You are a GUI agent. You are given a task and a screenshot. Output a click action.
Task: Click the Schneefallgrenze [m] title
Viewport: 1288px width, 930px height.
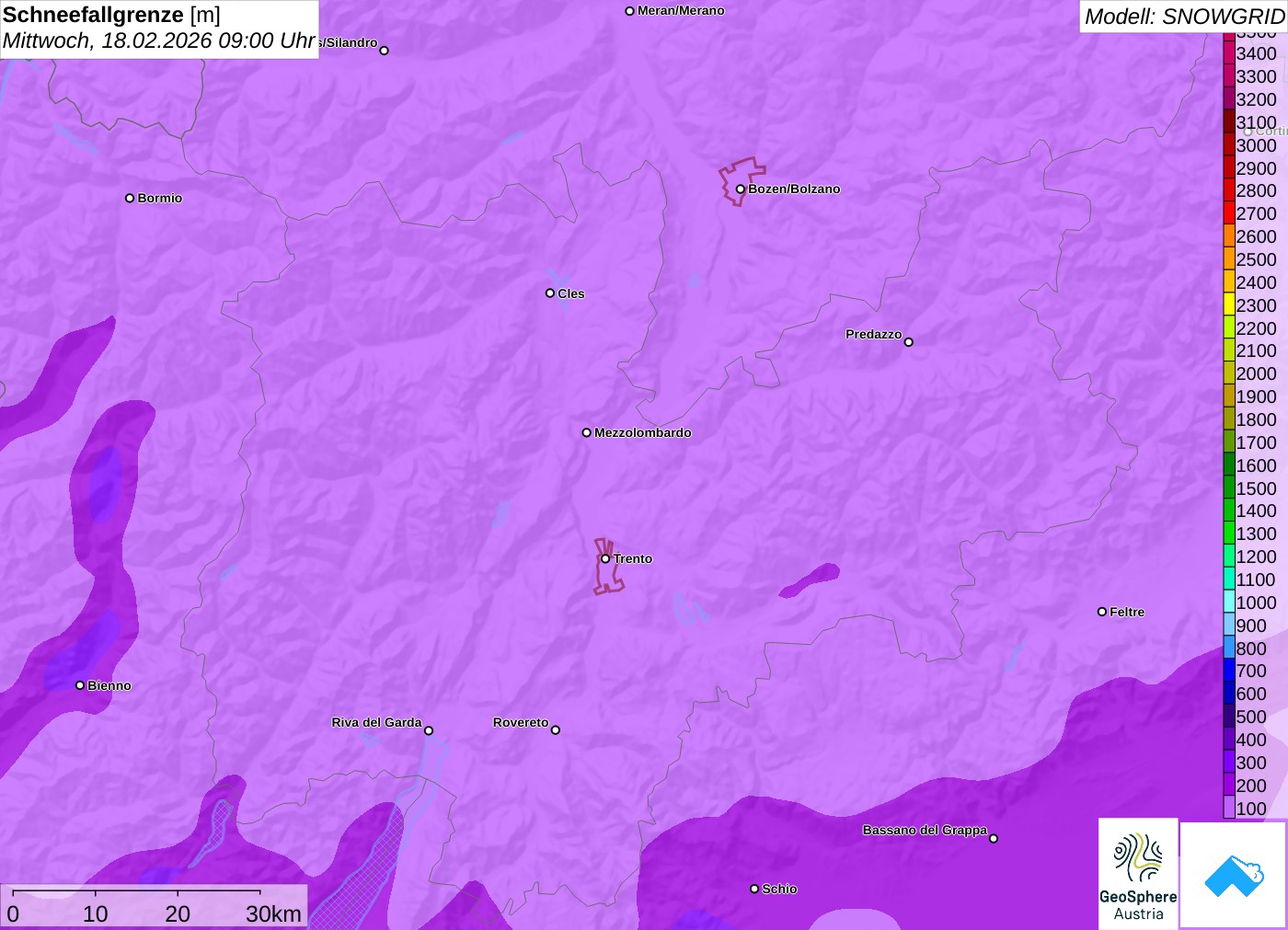[x=111, y=15]
